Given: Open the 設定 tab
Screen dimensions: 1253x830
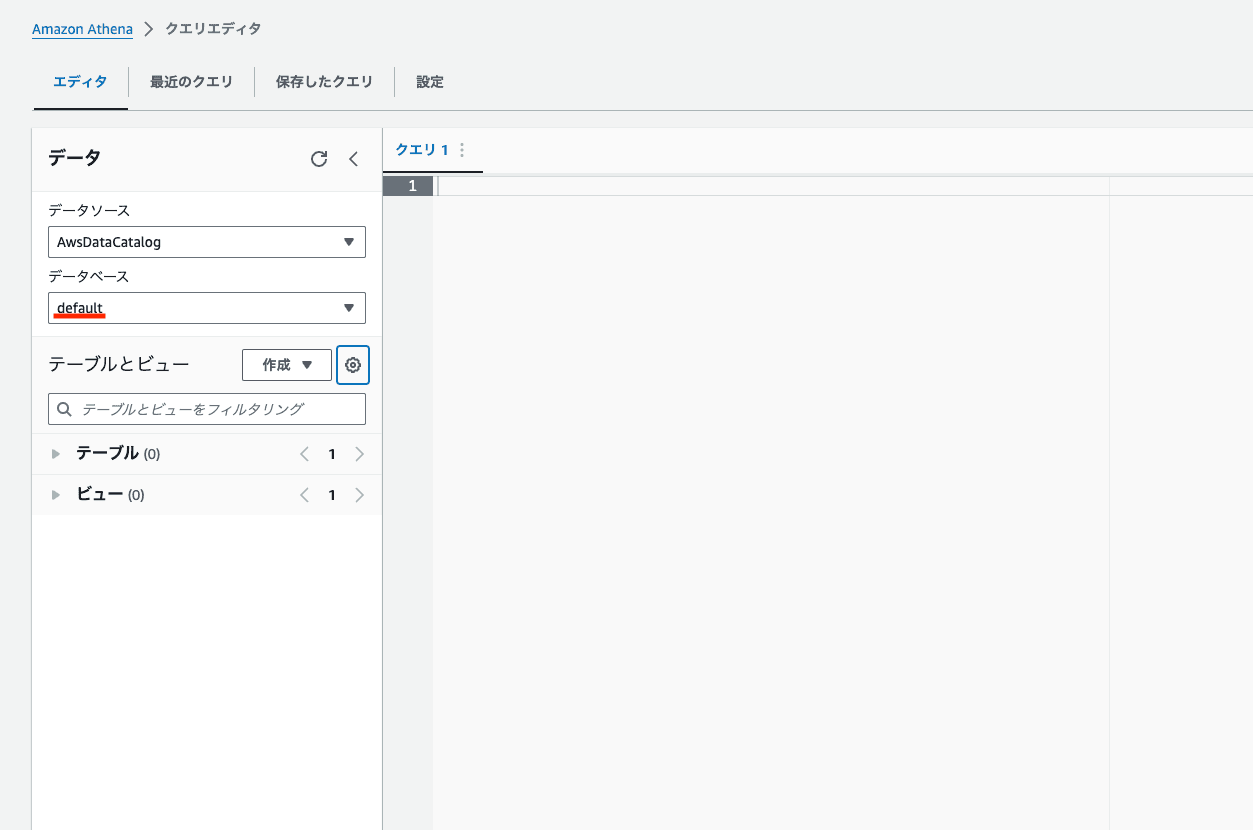Looking at the screenshot, I should tap(430, 82).
